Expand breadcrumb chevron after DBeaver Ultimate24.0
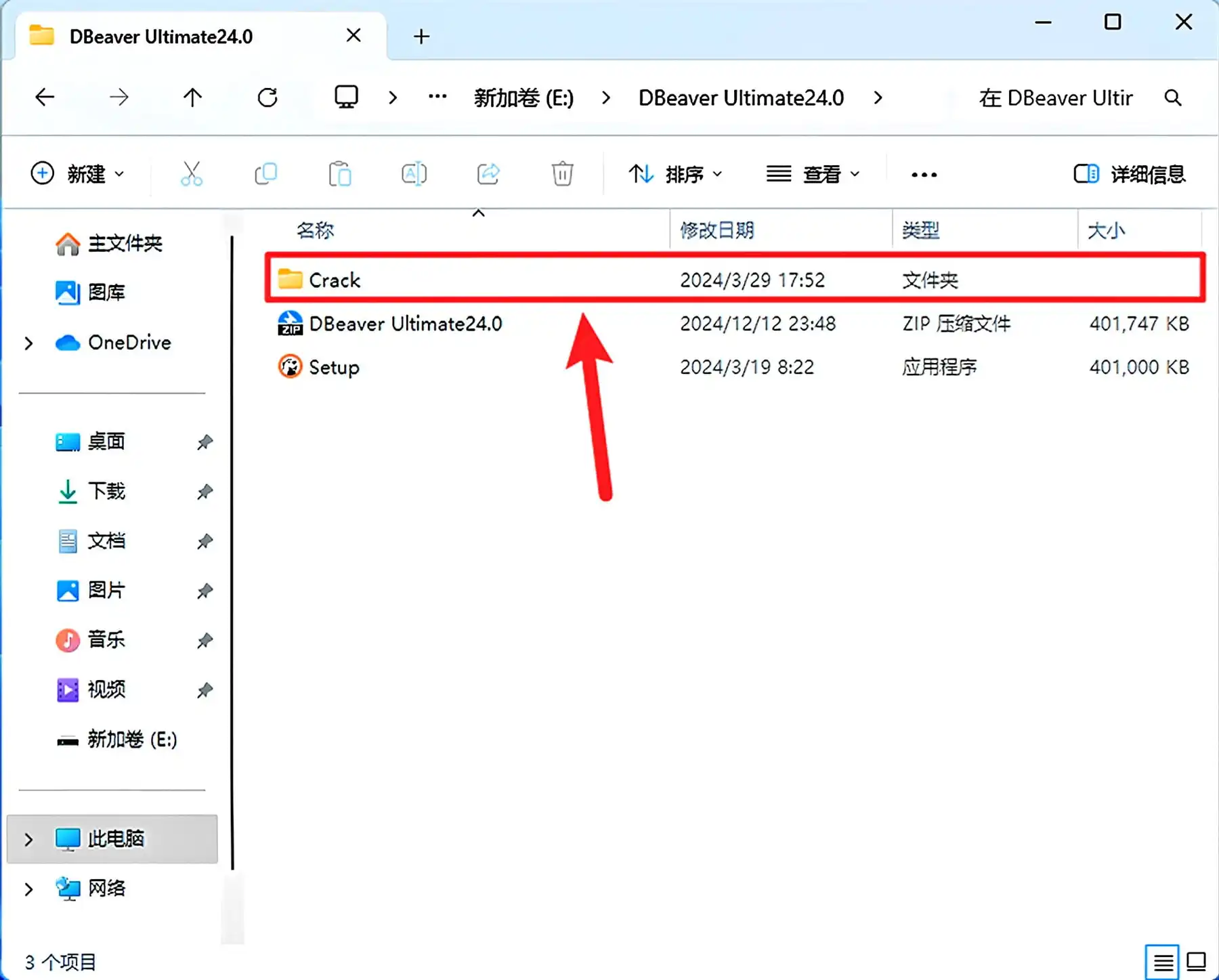This screenshot has width=1219, height=980. 878,98
